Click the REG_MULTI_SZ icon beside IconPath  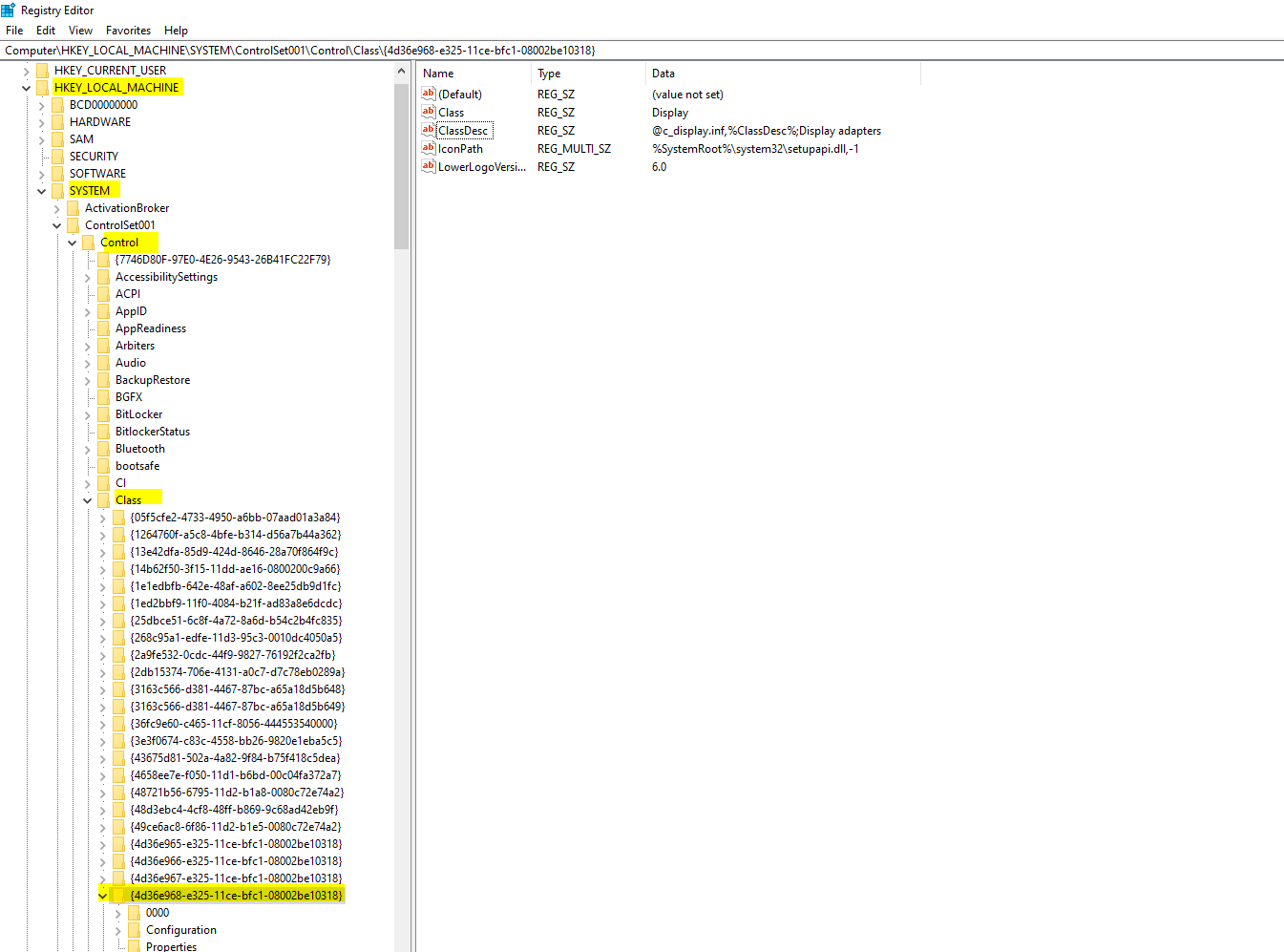click(x=430, y=148)
